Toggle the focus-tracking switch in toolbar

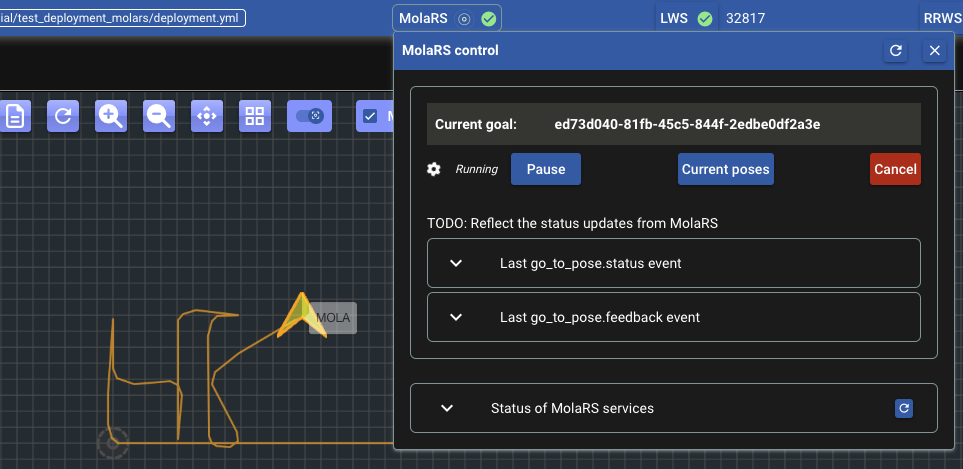tap(309, 116)
